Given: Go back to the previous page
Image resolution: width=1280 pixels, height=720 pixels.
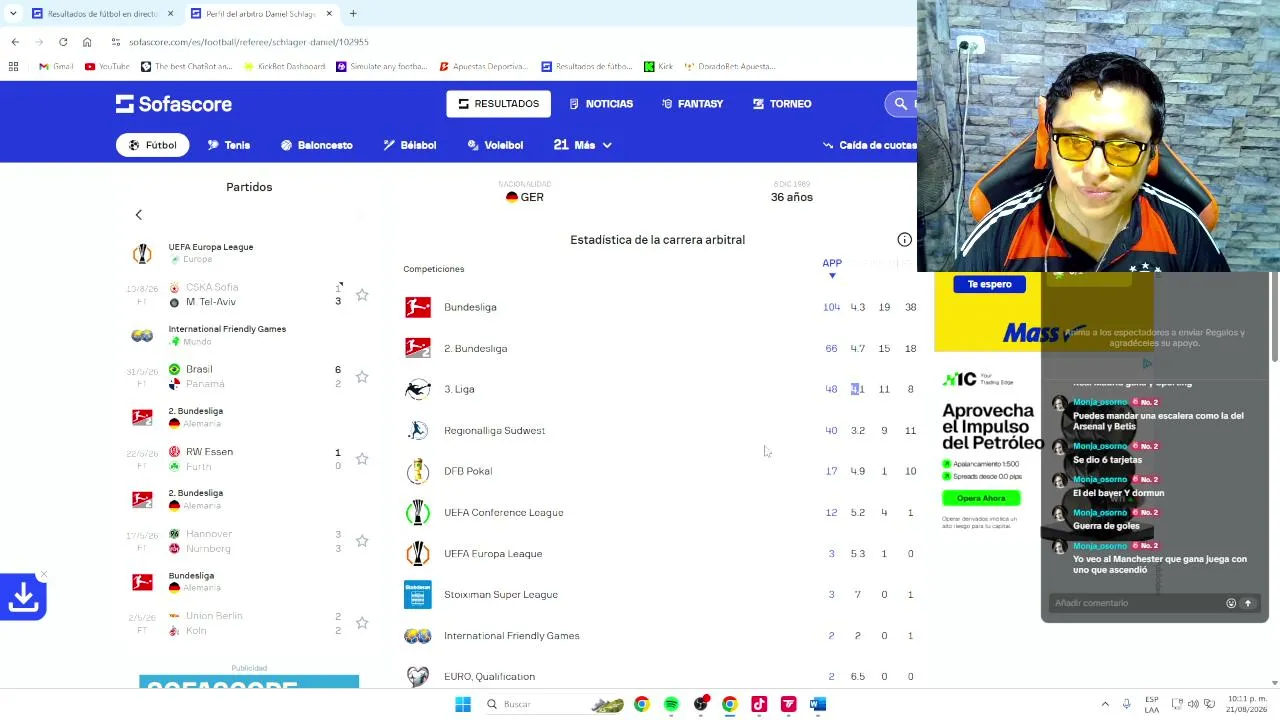Looking at the screenshot, I should coord(15,42).
